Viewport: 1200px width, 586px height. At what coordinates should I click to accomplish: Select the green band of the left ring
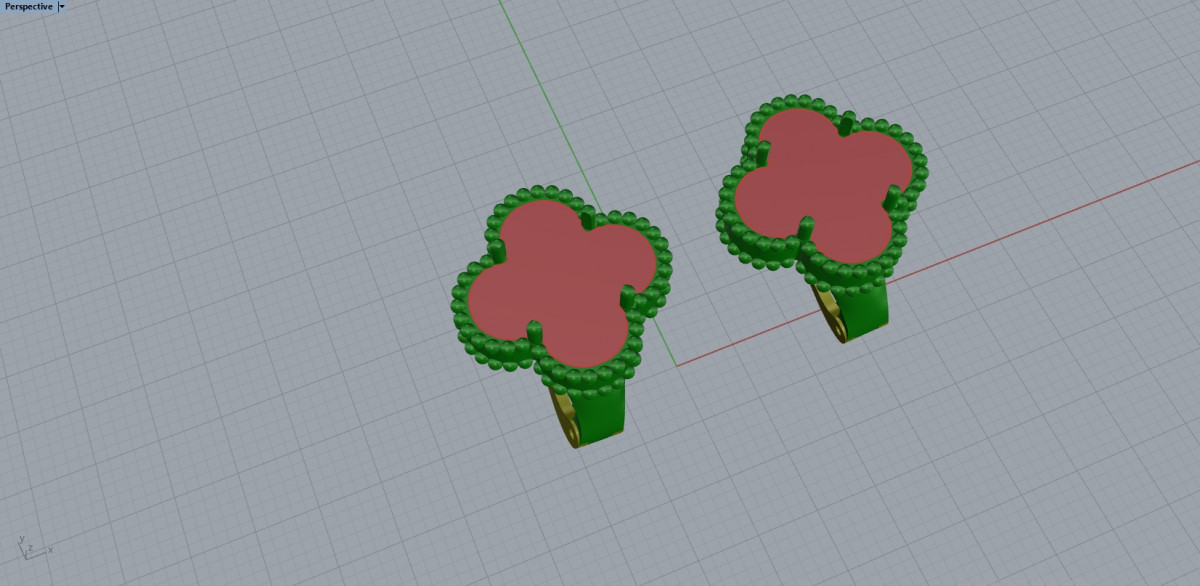click(599, 412)
